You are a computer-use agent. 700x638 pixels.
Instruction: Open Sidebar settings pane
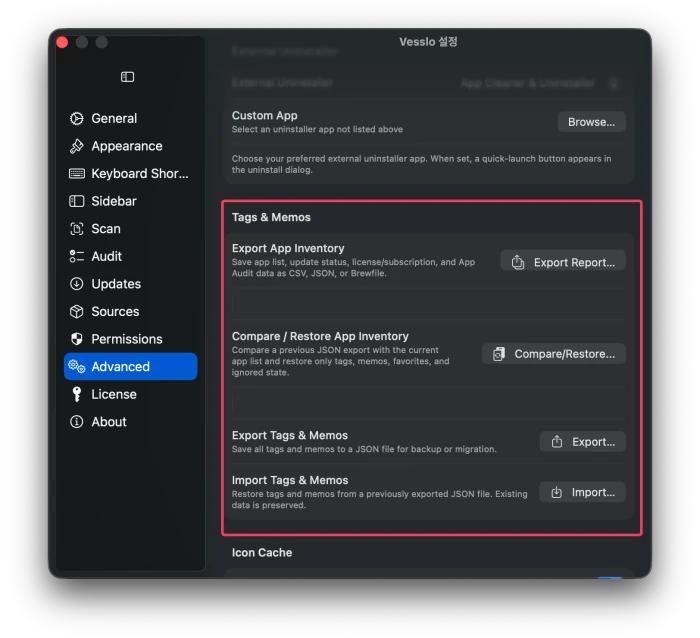coord(130,201)
